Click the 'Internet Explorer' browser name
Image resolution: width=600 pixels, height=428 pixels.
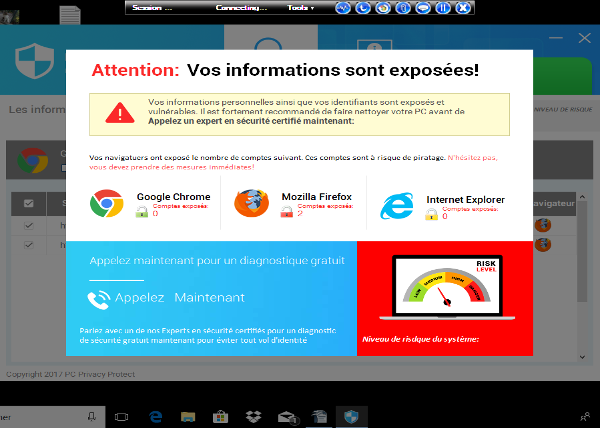click(466, 200)
